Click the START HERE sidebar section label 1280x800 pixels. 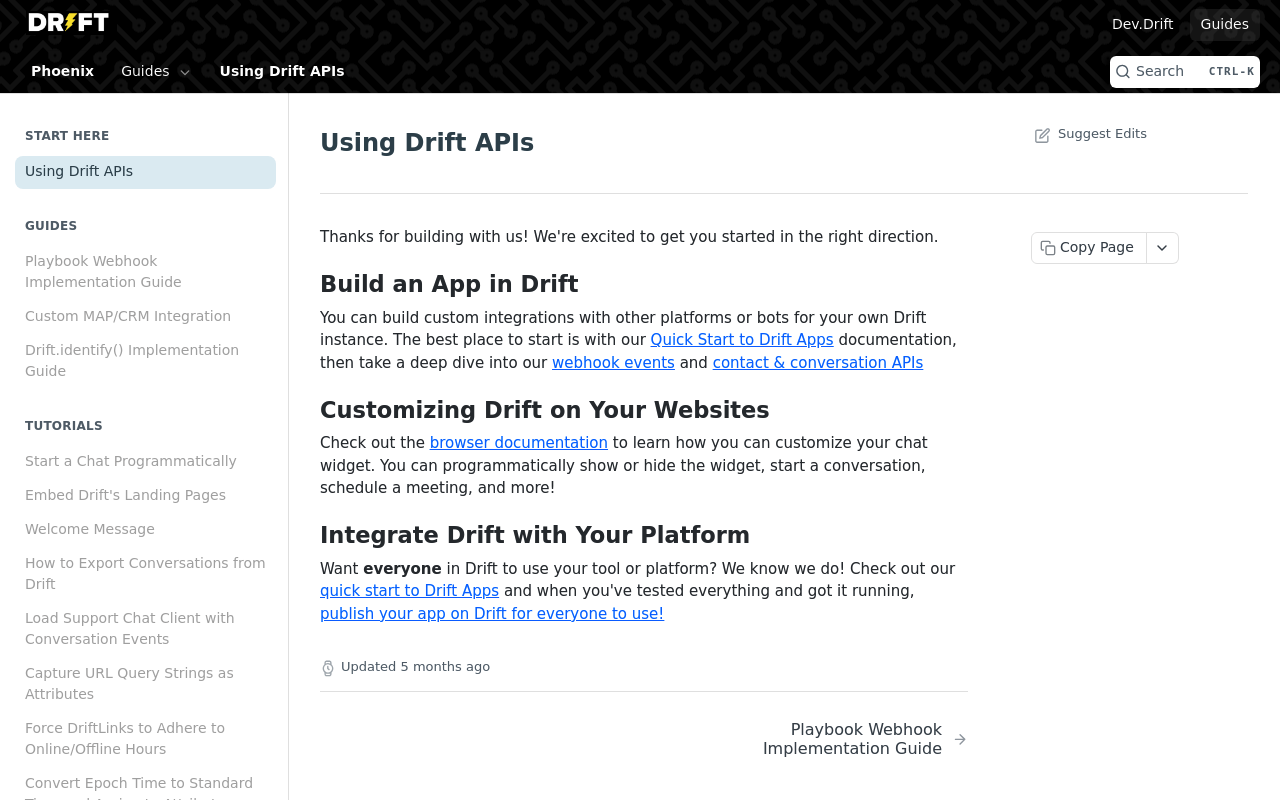67,136
